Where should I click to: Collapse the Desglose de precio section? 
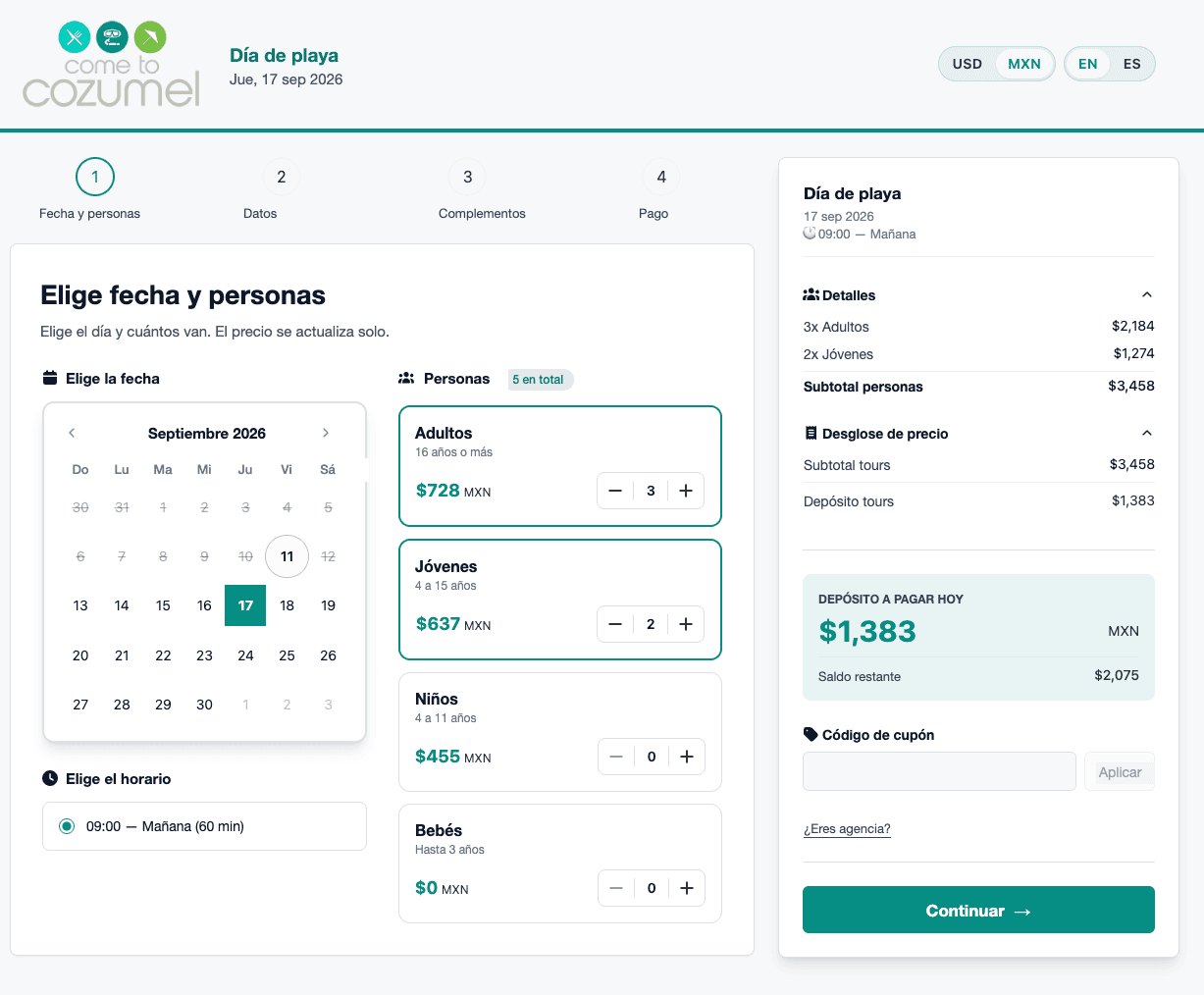pyautogui.click(x=1147, y=433)
